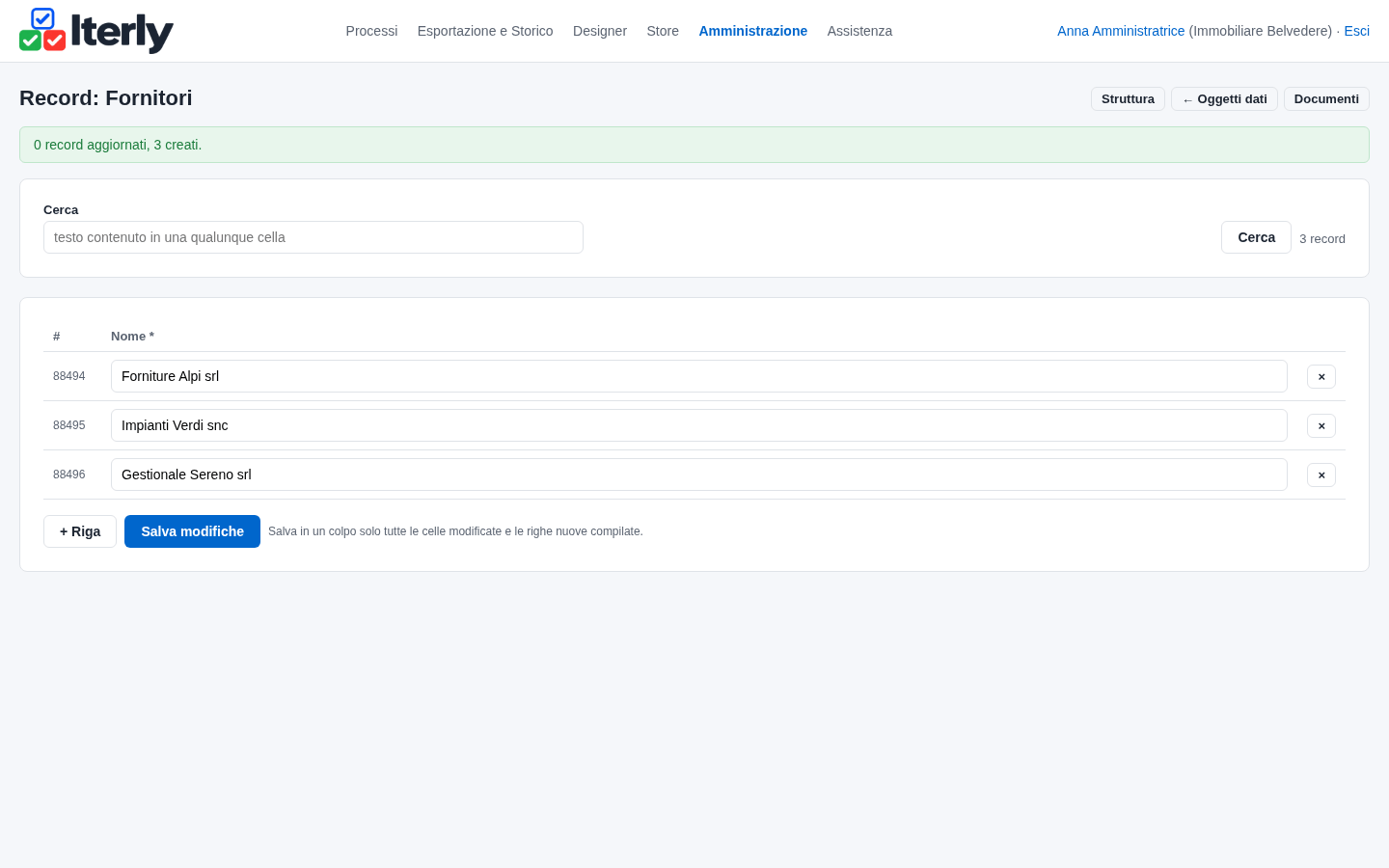Open the Designer section
The height and width of the screenshot is (868, 1389).
pyautogui.click(x=600, y=31)
